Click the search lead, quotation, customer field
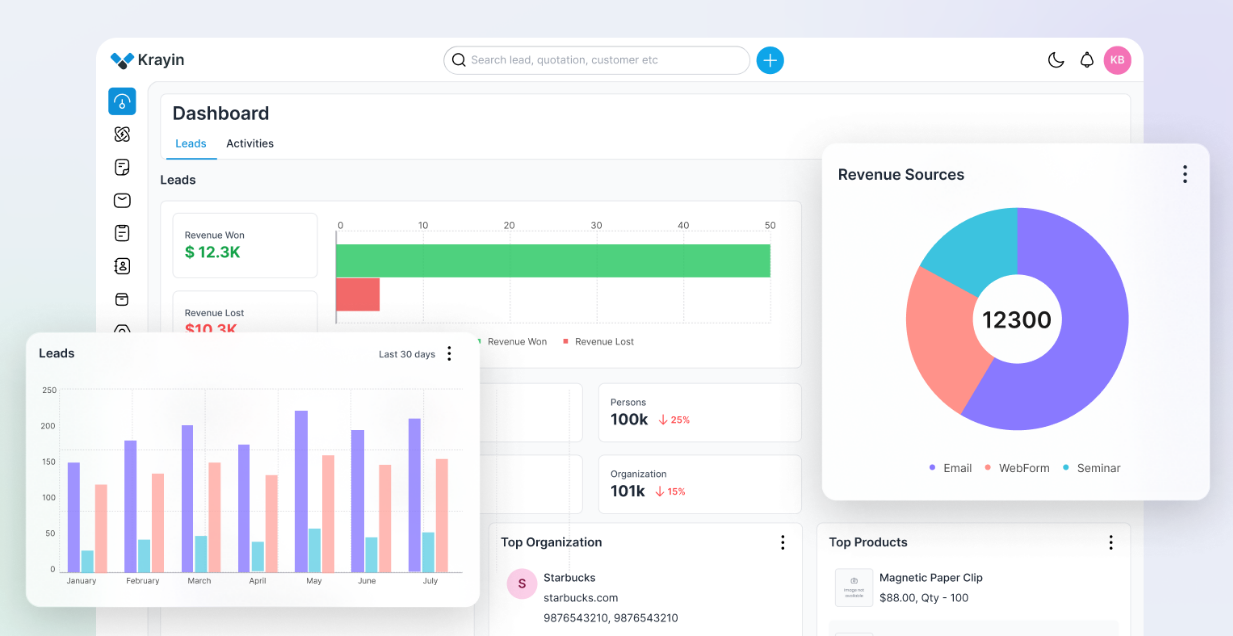Image resolution: width=1233 pixels, height=636 pixels. pyautogui.click(x=596, y=60)
